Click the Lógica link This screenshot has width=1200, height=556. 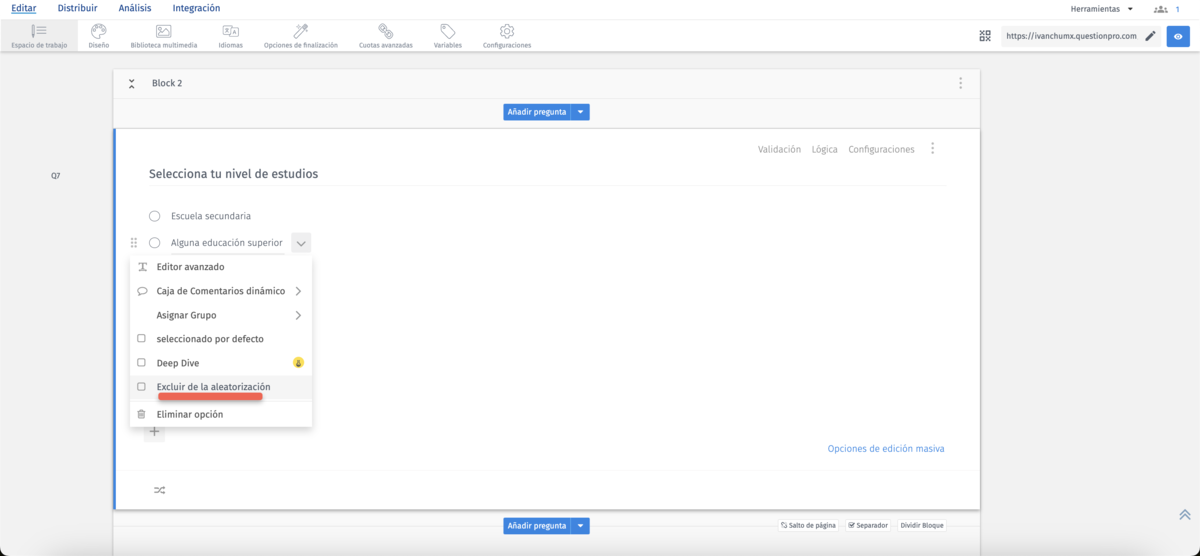825,149
